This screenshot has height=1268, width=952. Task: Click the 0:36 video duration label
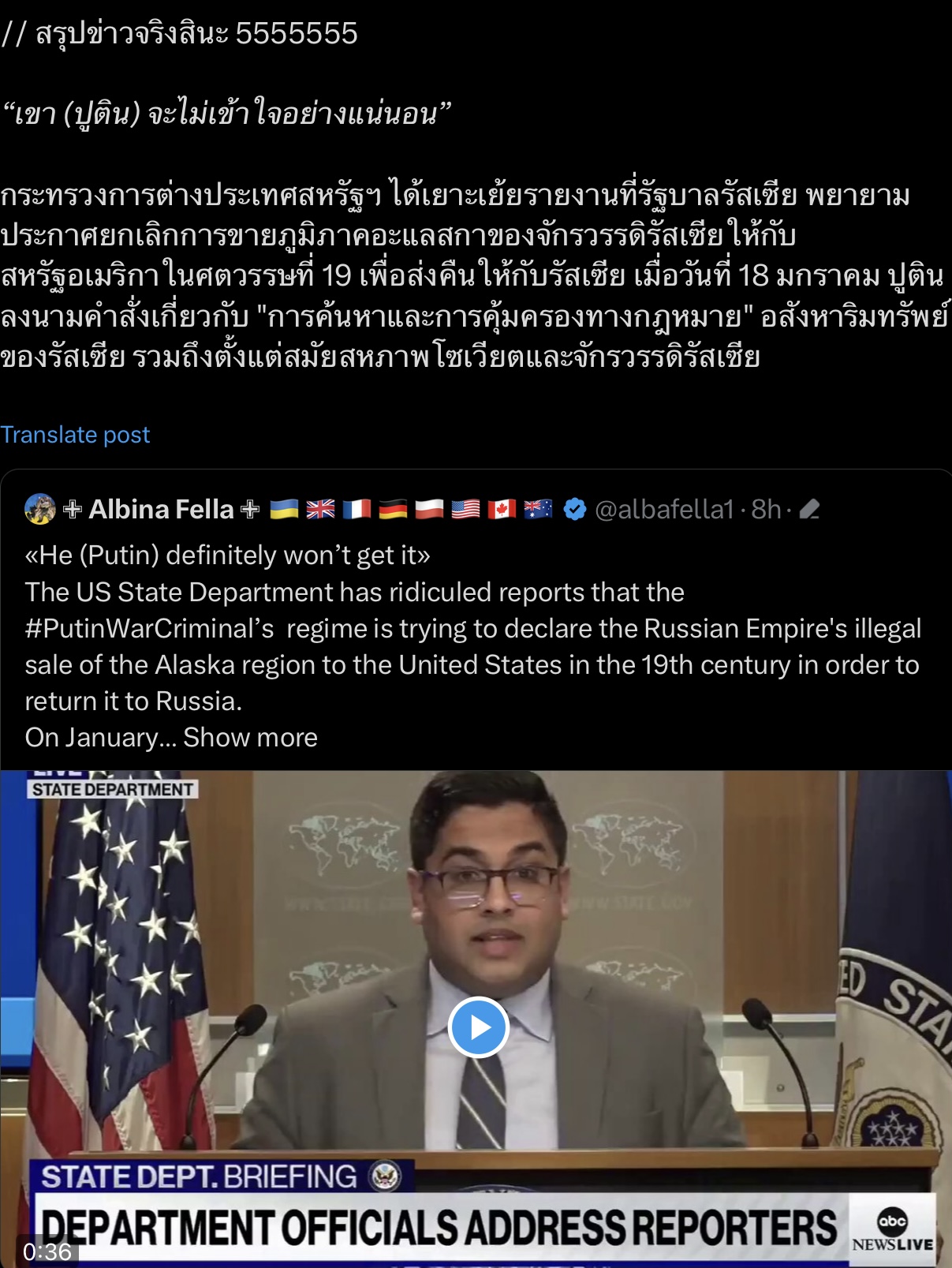pos(47,1251)
